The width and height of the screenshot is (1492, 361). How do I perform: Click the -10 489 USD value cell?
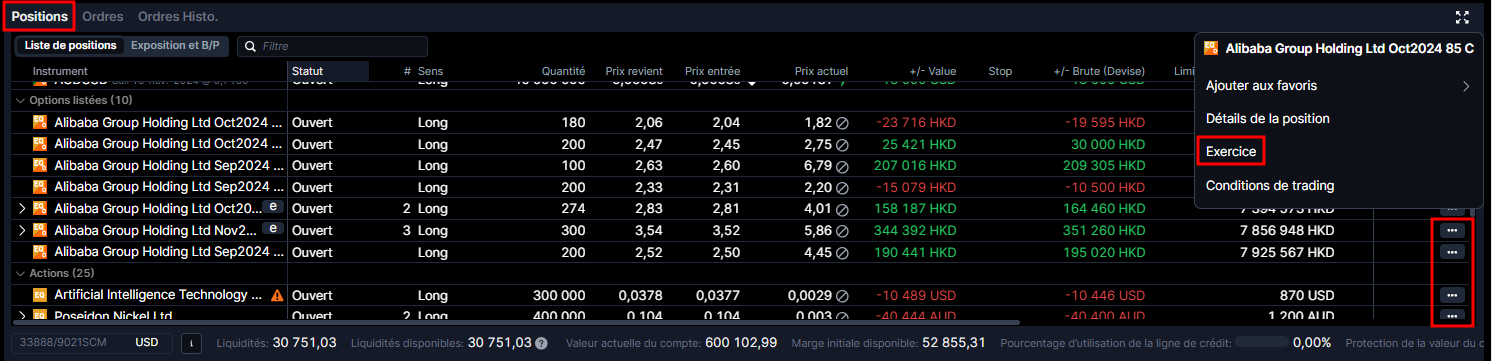pos(915,295)
